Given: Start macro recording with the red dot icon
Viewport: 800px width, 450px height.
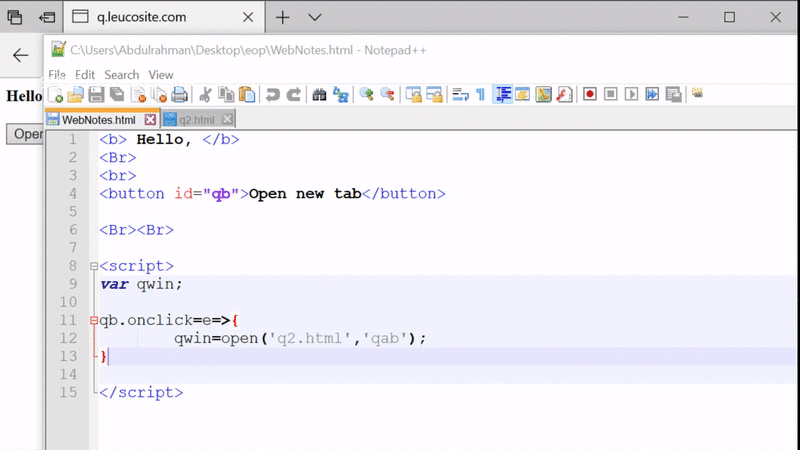Looking at the screenshot, I should tap(590, 95).
